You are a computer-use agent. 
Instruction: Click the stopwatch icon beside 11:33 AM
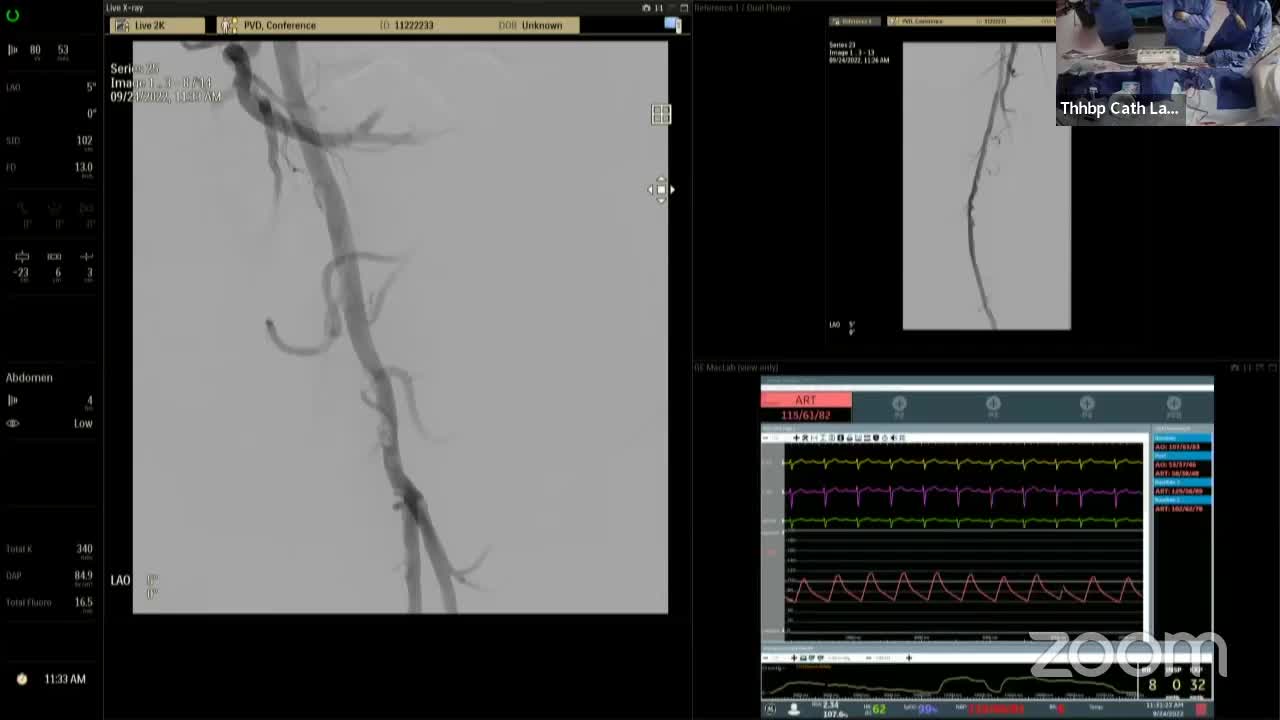22,679
